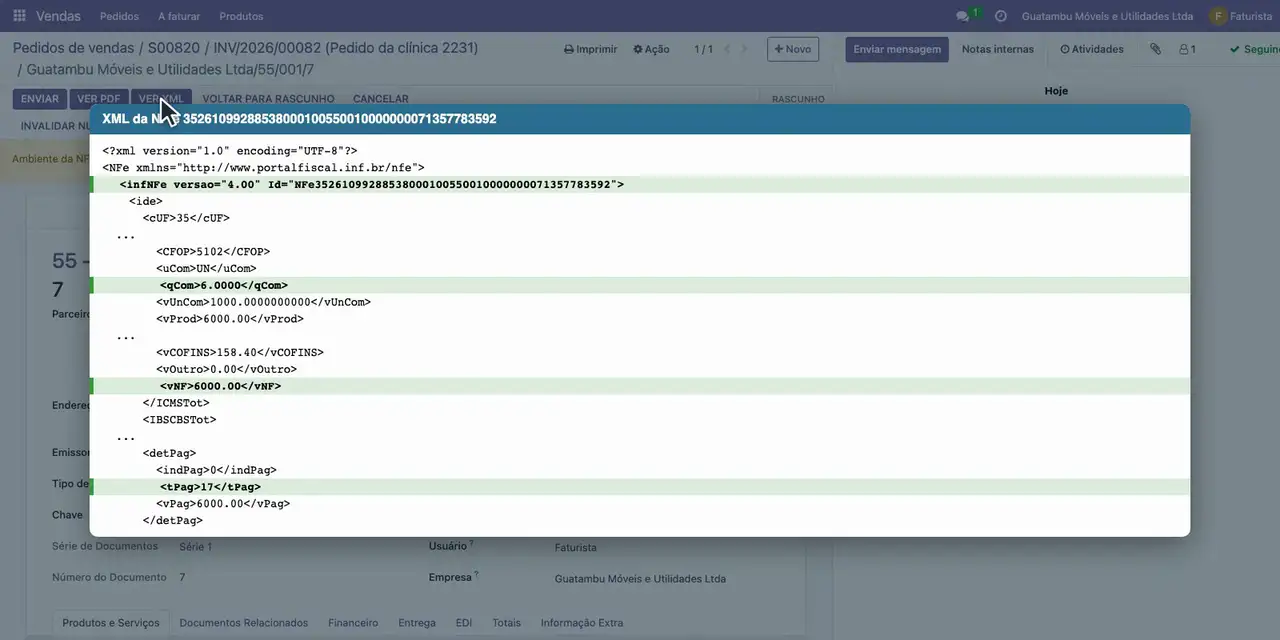
Task: Click the highlighted tPag 17 line
Action: point(640,487)
